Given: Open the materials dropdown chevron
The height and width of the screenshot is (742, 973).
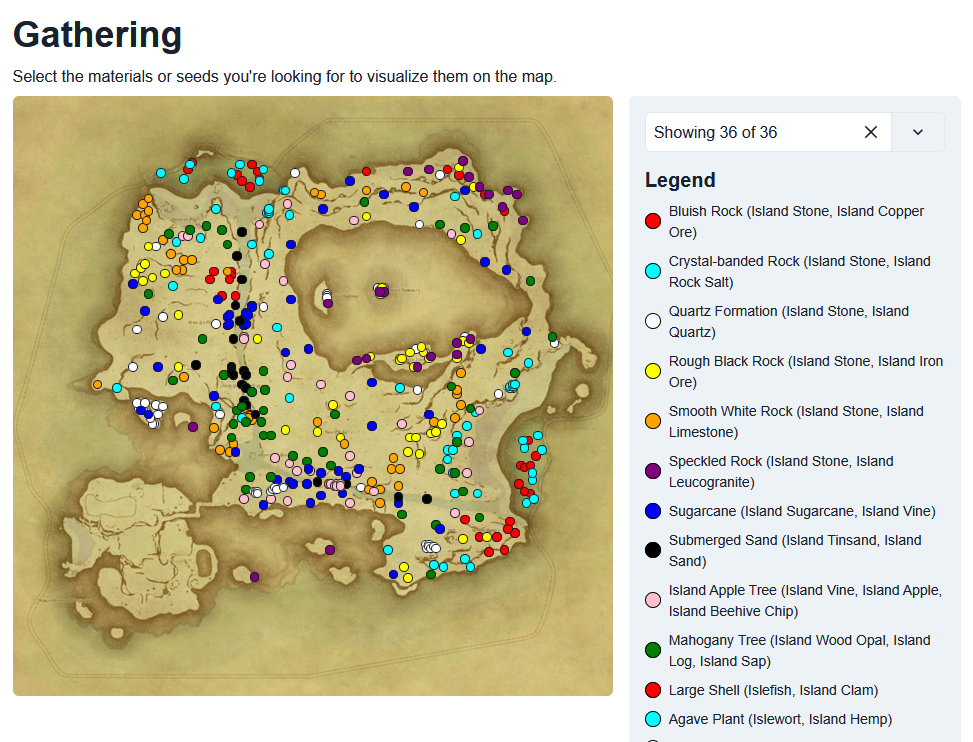Looking at the screenshot, I should pos(918,132).
